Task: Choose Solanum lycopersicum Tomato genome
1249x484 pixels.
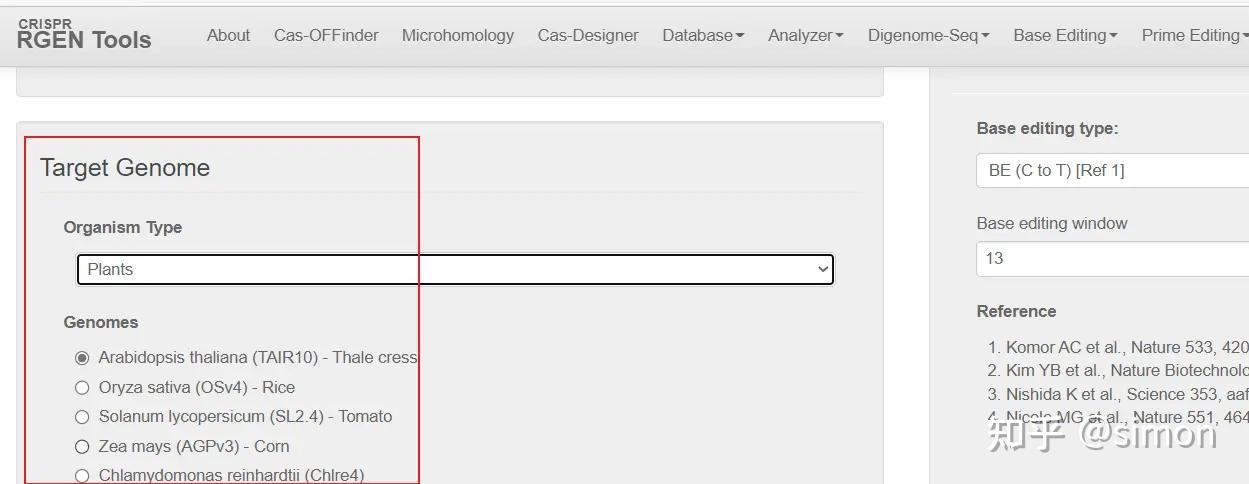Action: (82, 416)
